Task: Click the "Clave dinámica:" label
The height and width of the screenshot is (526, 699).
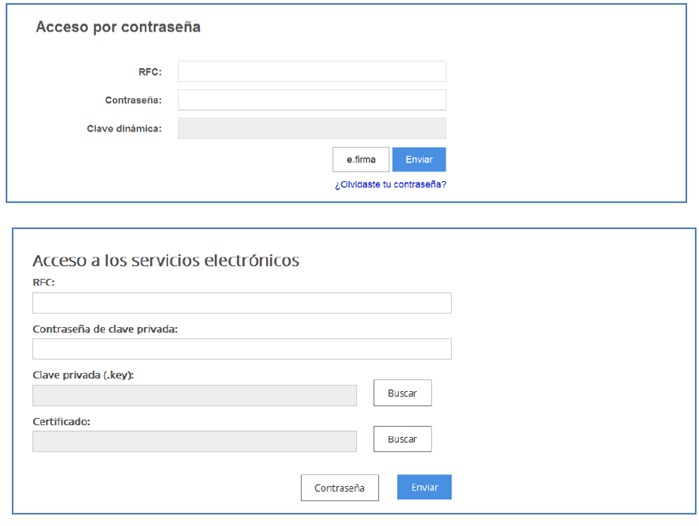Action: click(124, 129)
